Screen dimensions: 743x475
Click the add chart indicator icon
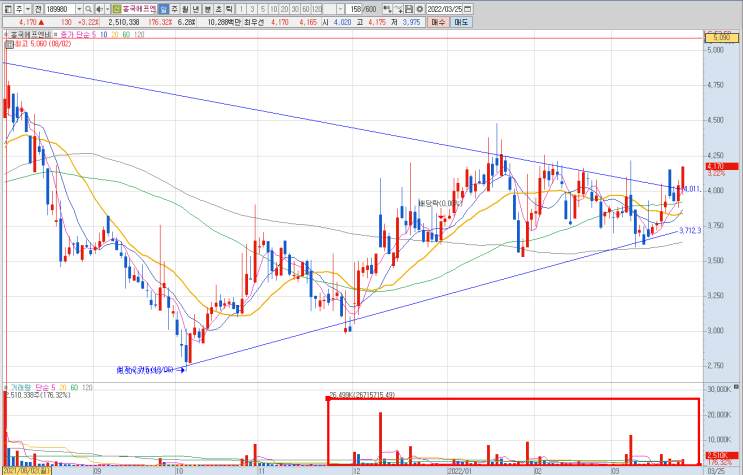[387, 9]
